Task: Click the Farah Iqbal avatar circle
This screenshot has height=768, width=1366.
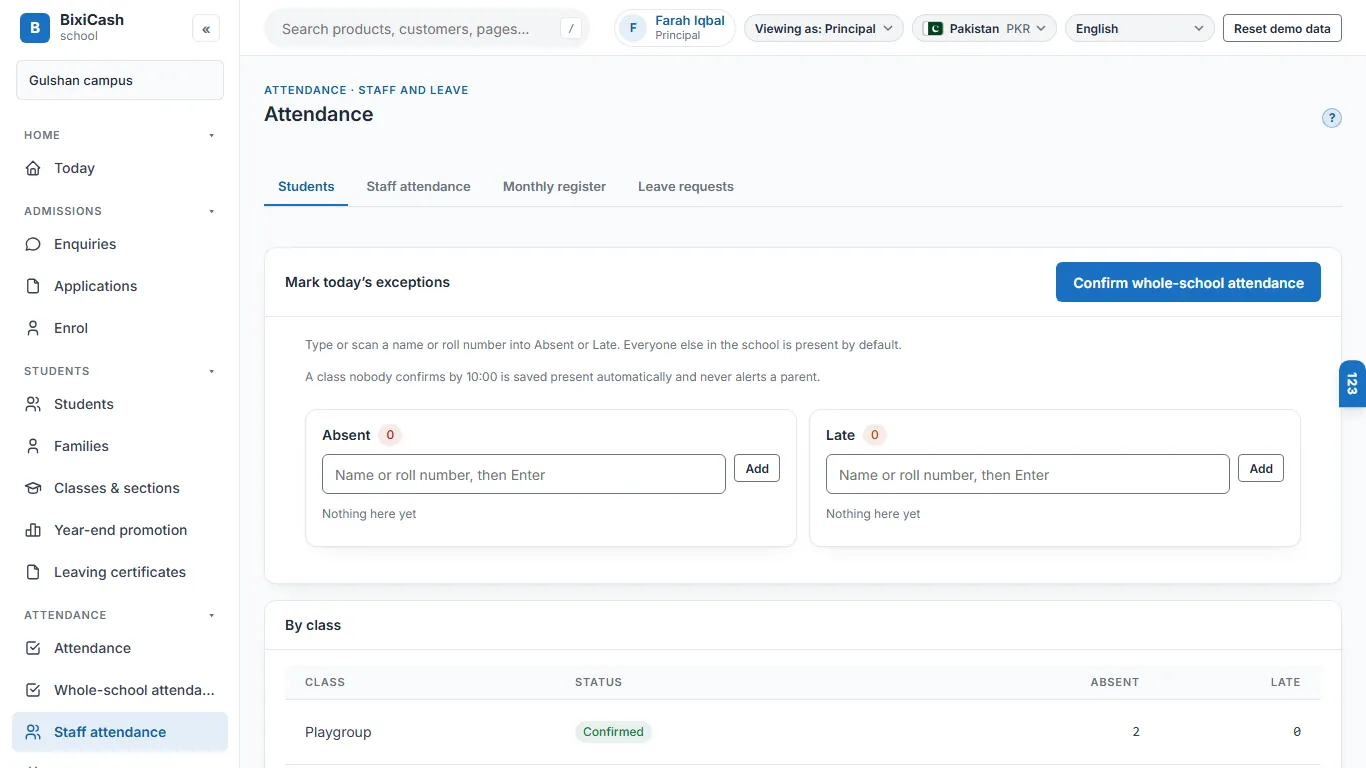Action: [x=633, y=28]
